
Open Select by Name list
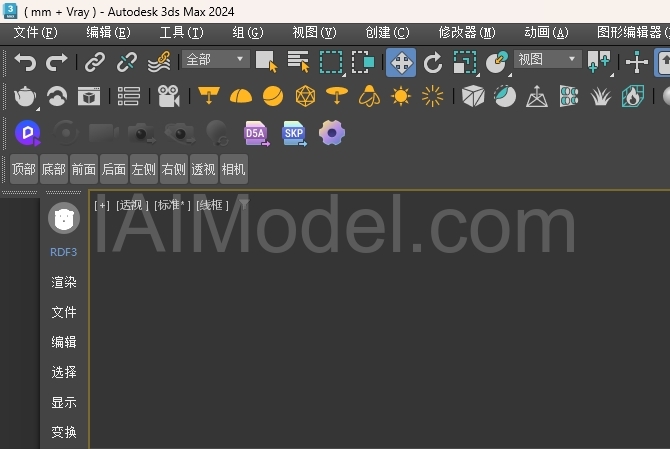coord(298,62)
